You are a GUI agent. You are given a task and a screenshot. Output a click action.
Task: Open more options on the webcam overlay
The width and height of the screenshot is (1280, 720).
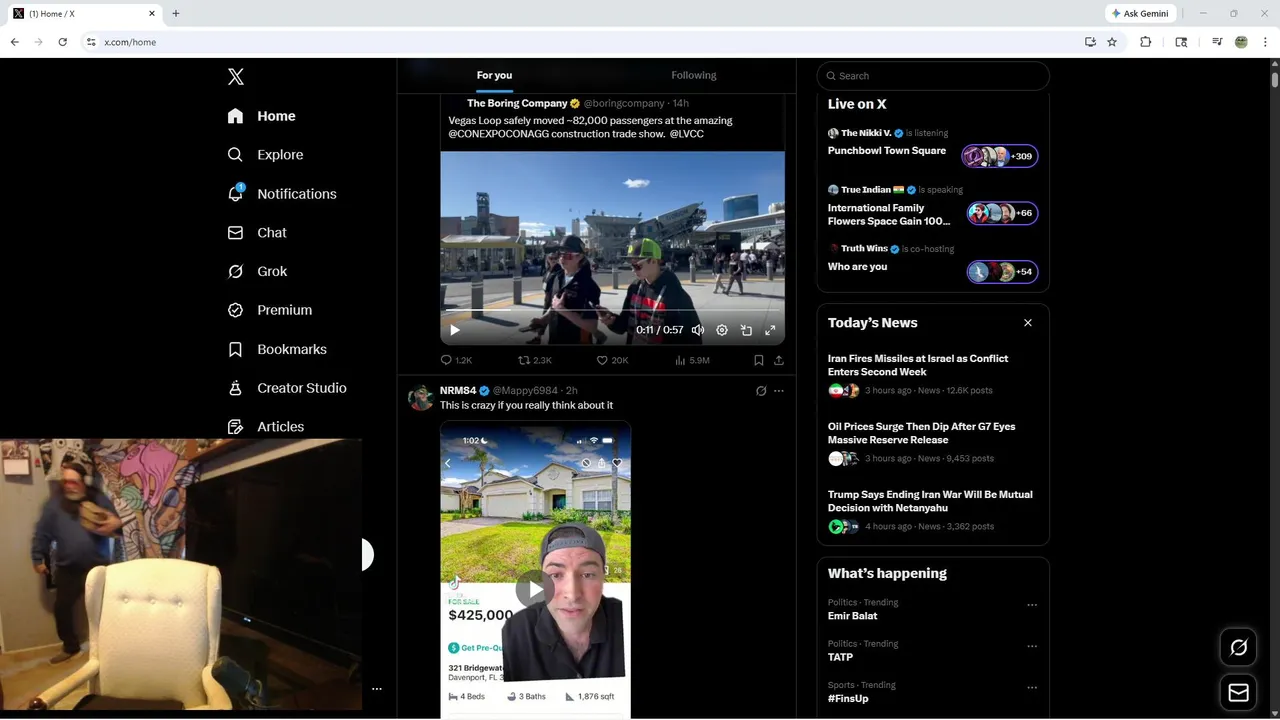point(377,689)
